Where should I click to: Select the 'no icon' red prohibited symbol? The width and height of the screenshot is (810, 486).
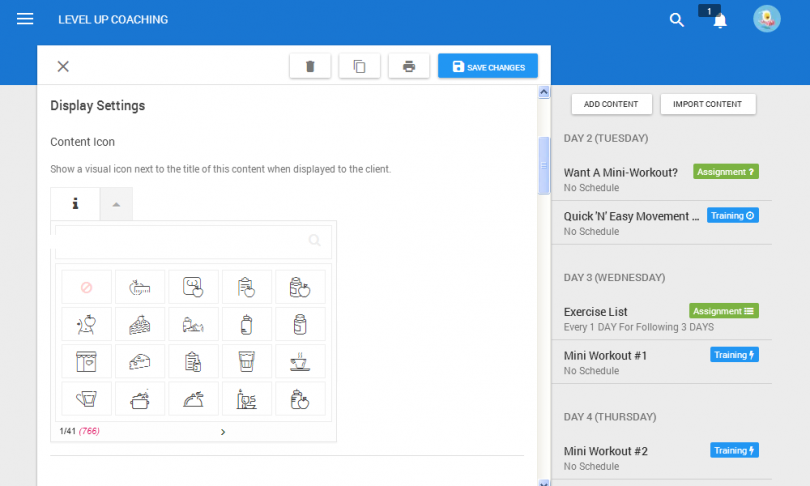click(86, 287)
